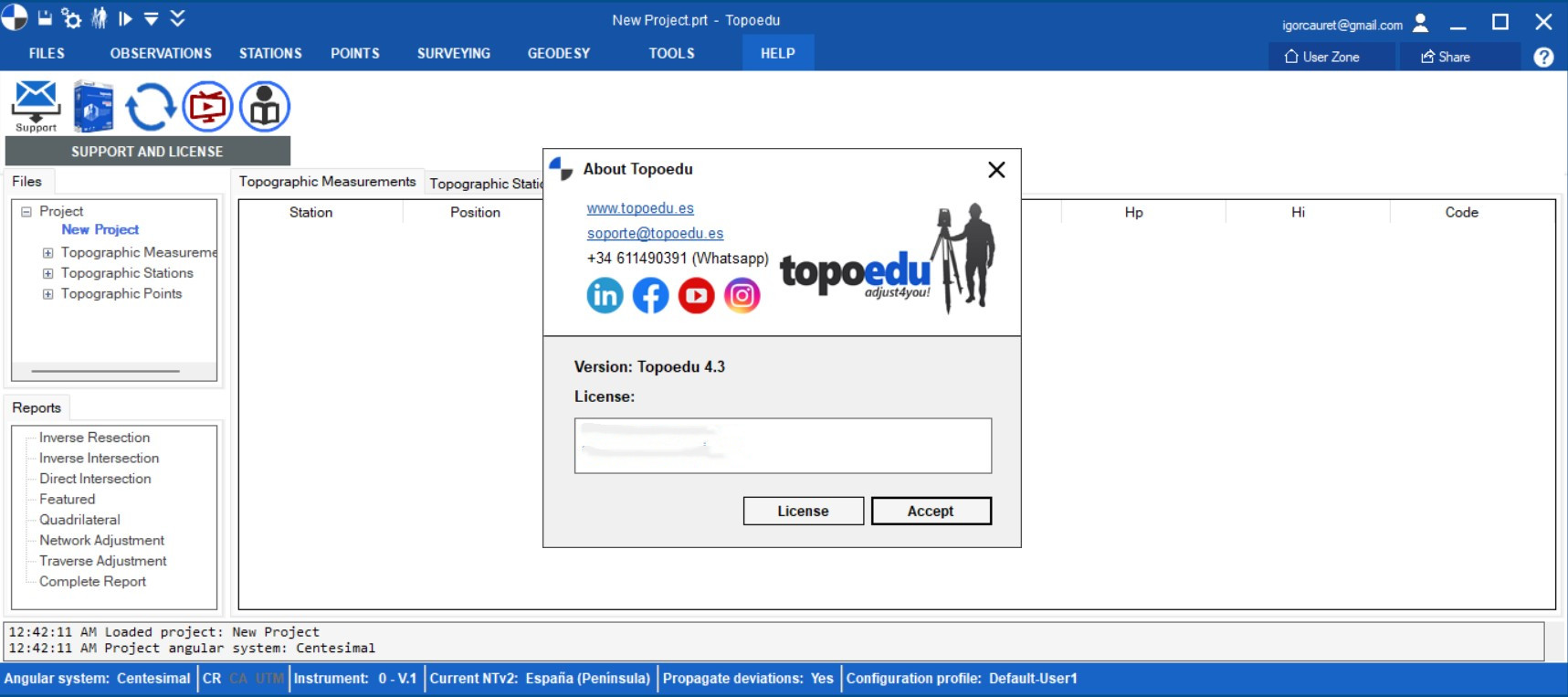Expand the Topographic Stations tree node
The image size is (1568, 697).
tap(47, 273)
